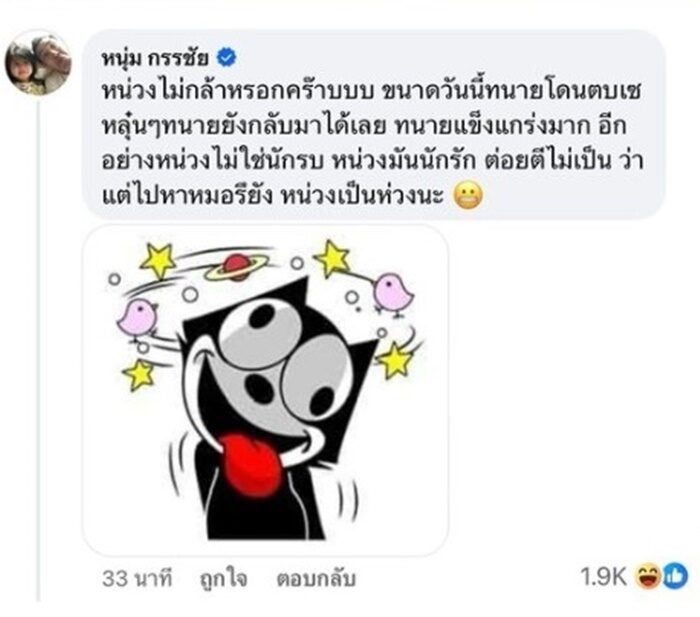Open the Felix the cat sticker
This screenshot has width=700, height=617.
265,390
